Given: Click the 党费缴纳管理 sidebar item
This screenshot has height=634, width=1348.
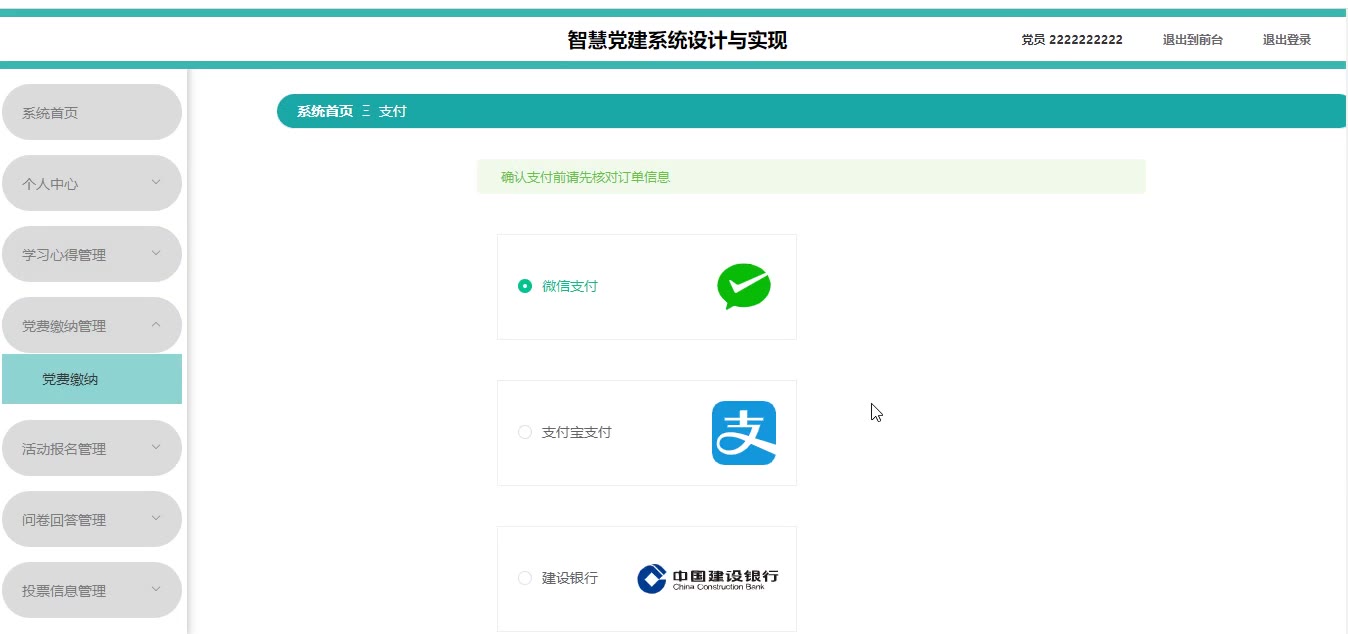Looking at the screenshot, I should tap(92, 325).
